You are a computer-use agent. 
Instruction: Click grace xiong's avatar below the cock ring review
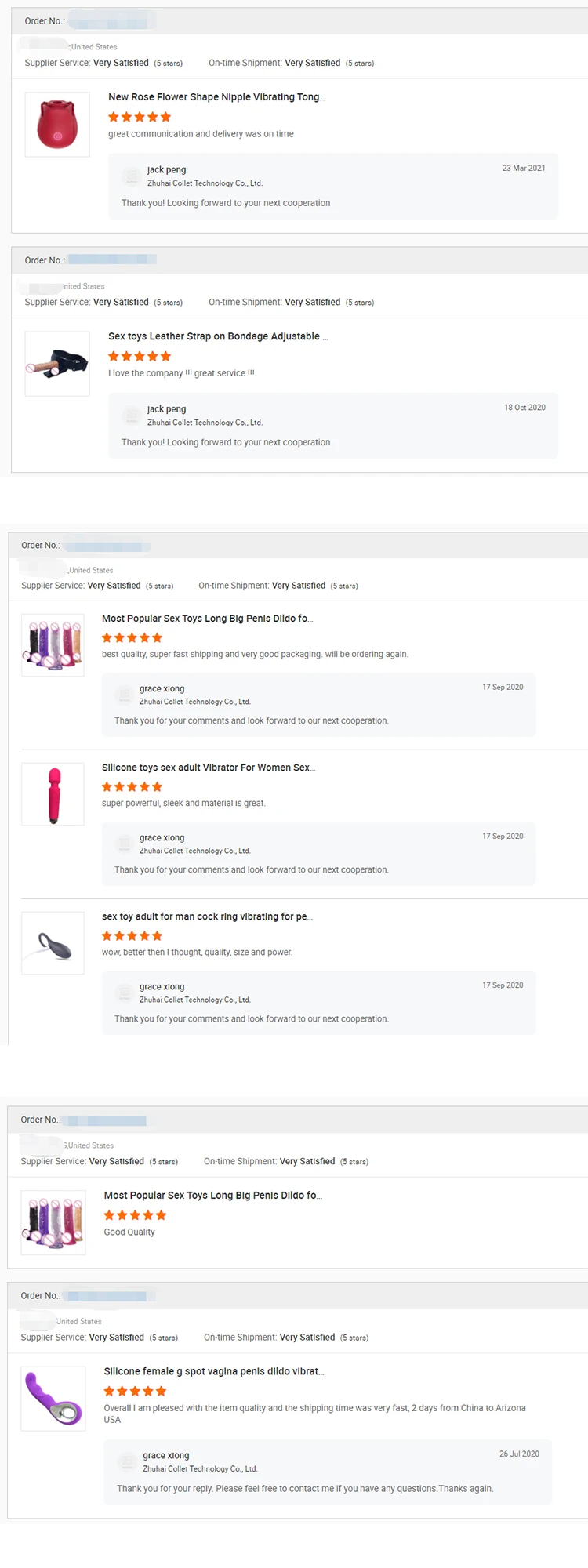point(124,993)
